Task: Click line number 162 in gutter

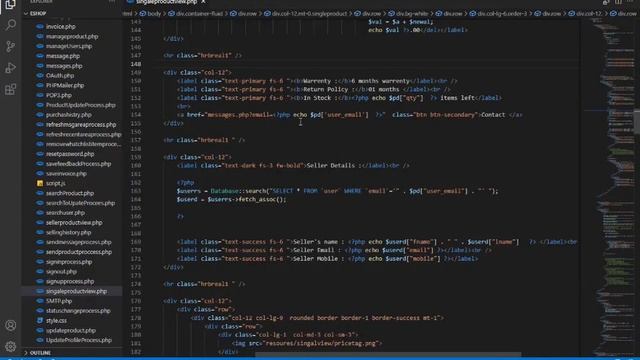Action: (x=136, y=182)
